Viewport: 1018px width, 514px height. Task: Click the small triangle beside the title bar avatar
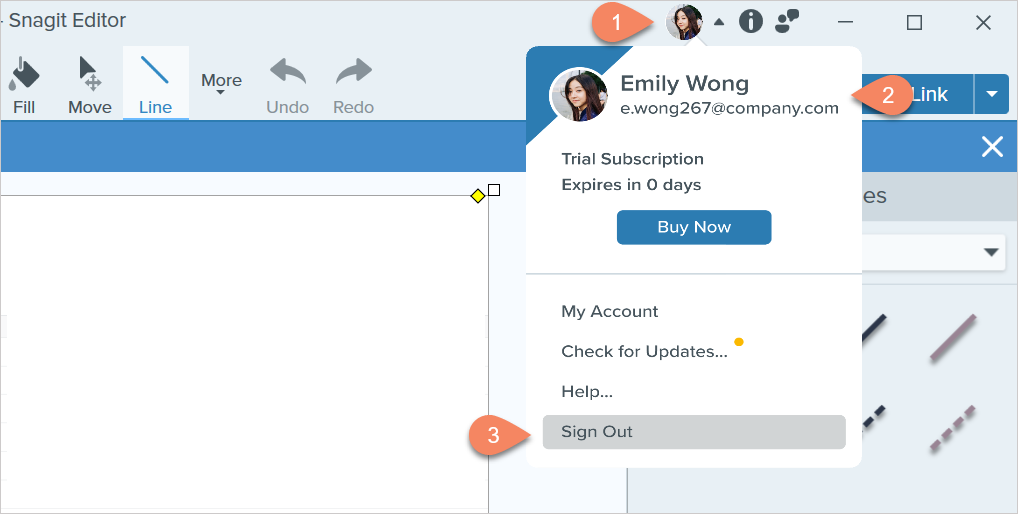719,22
